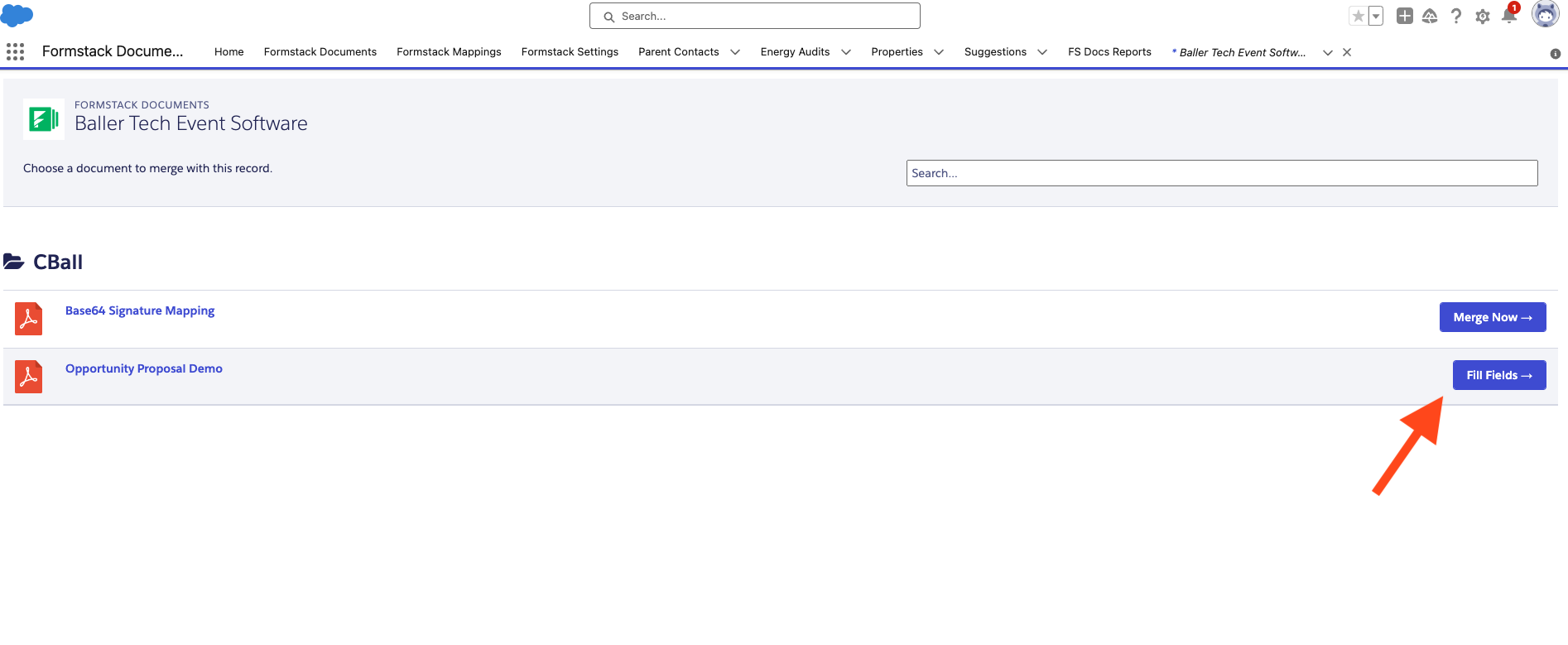Open the Suggestions tab
Screen dimensions: 1568x645
995,51
